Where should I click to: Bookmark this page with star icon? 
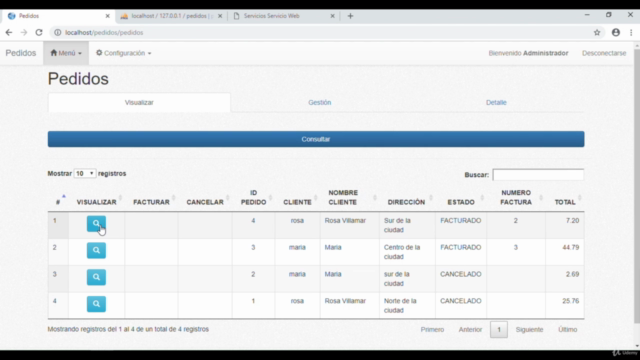597,33
